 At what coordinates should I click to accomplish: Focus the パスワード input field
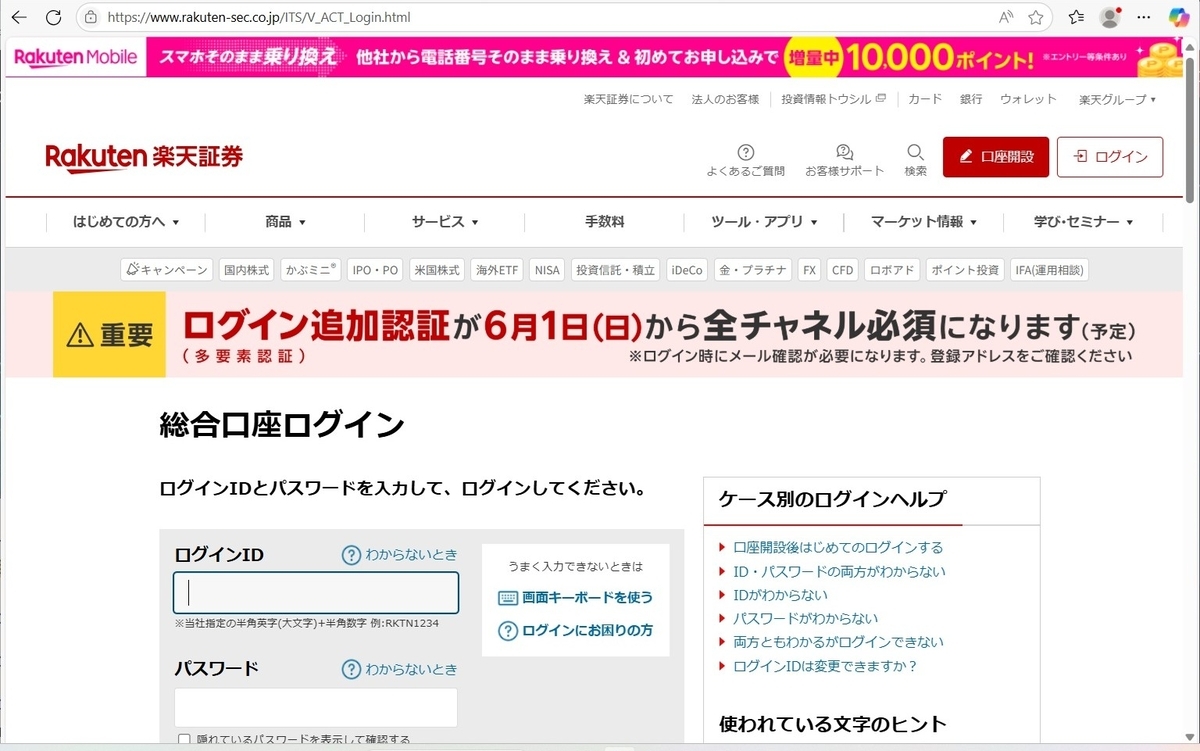click(x=316, y=707)
